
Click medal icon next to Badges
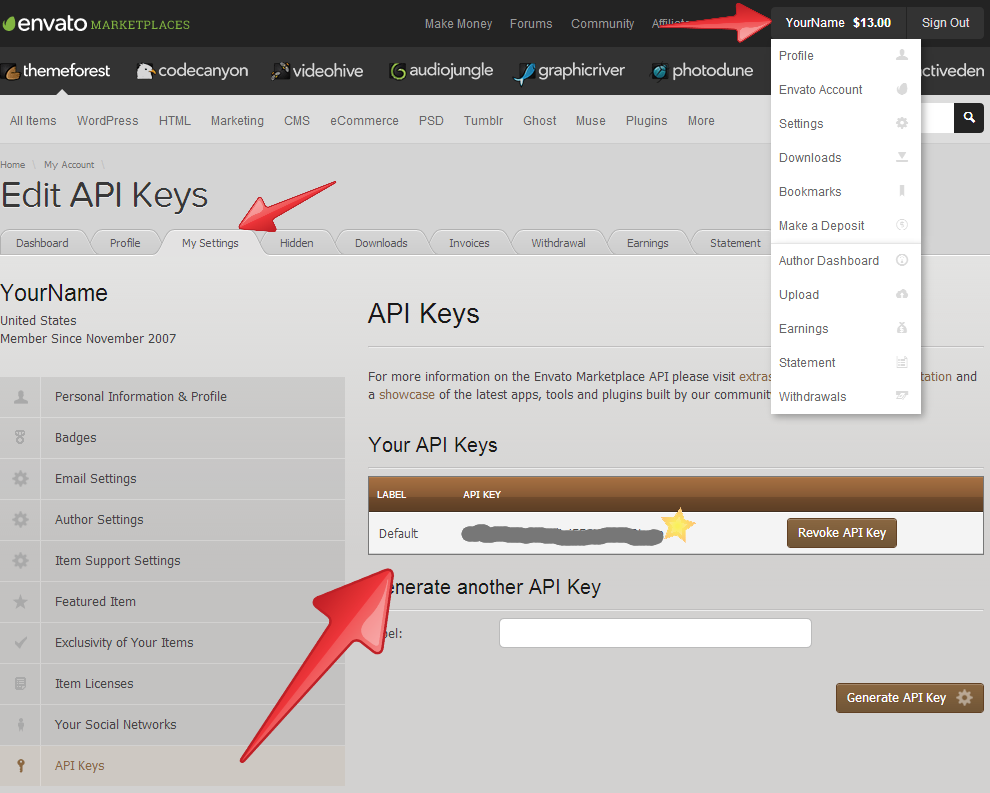[20, 437]
